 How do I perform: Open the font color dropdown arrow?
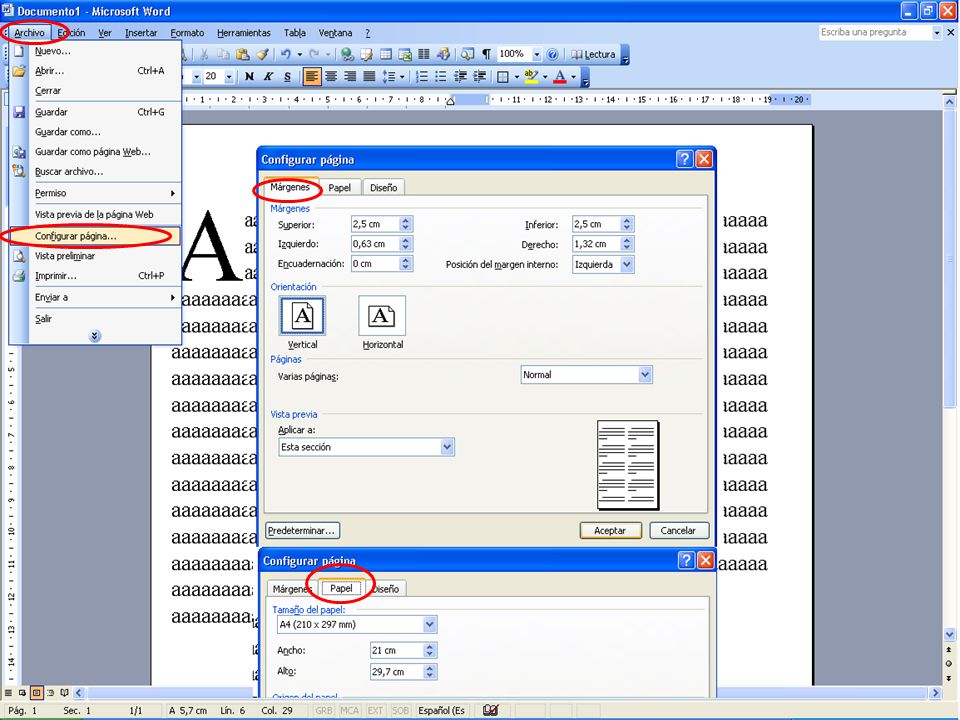[574, 77]
